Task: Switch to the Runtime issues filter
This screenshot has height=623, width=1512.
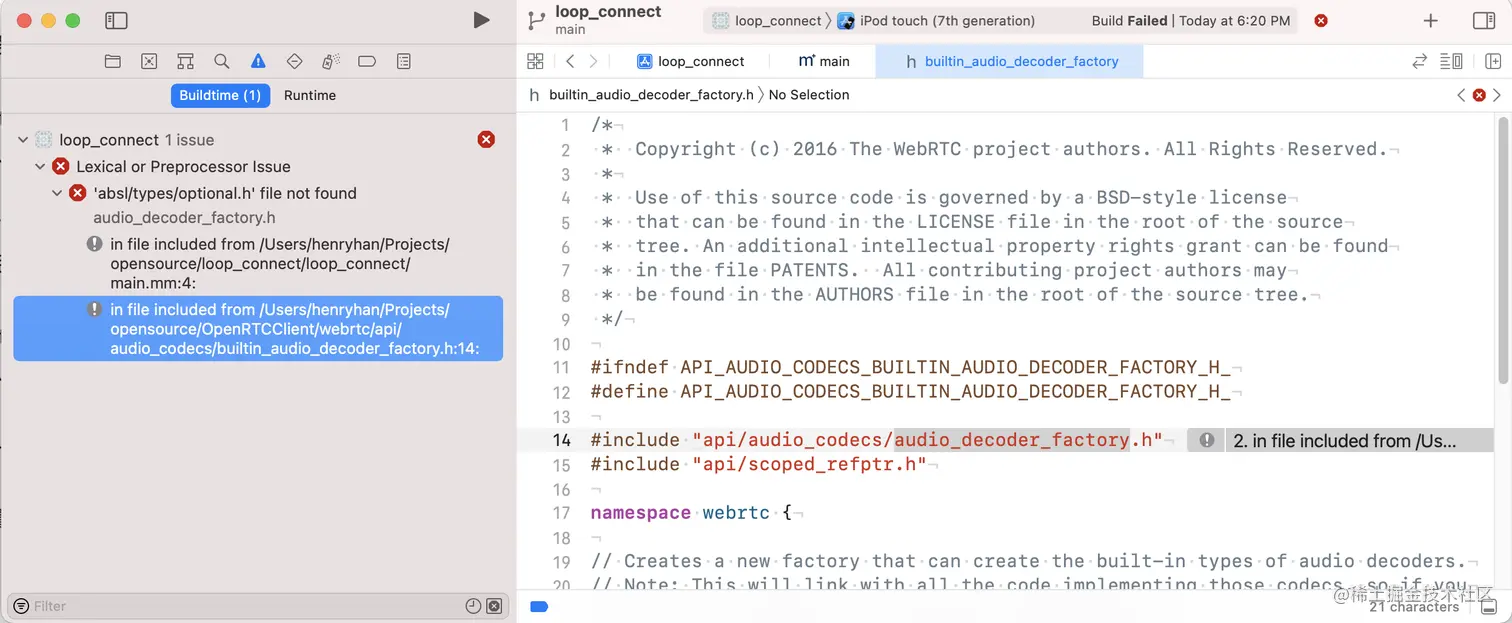Action: point(310,95)
